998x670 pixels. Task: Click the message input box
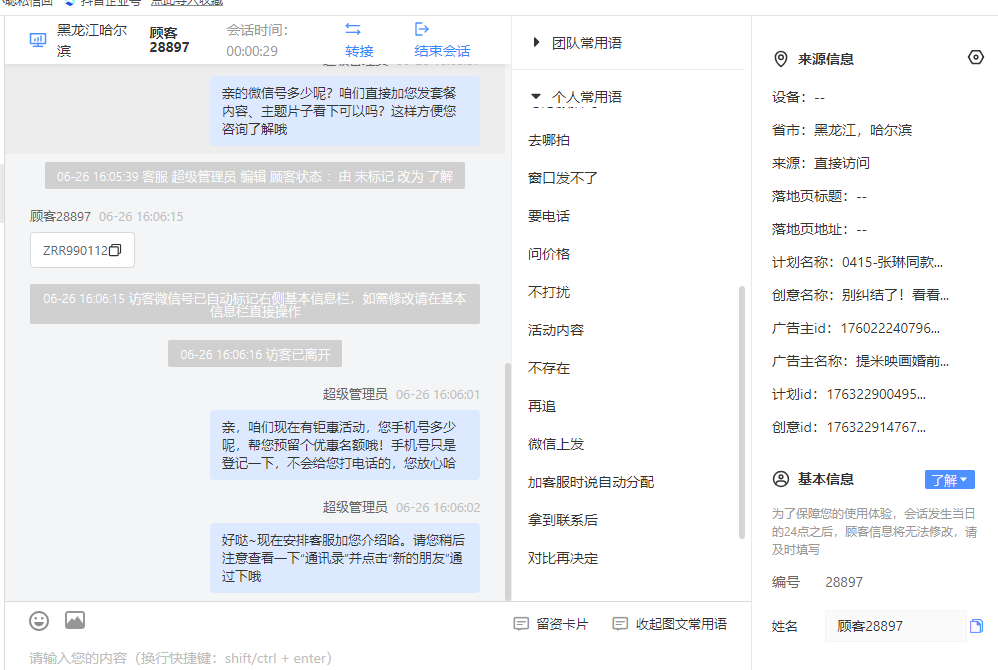(378, 658)
